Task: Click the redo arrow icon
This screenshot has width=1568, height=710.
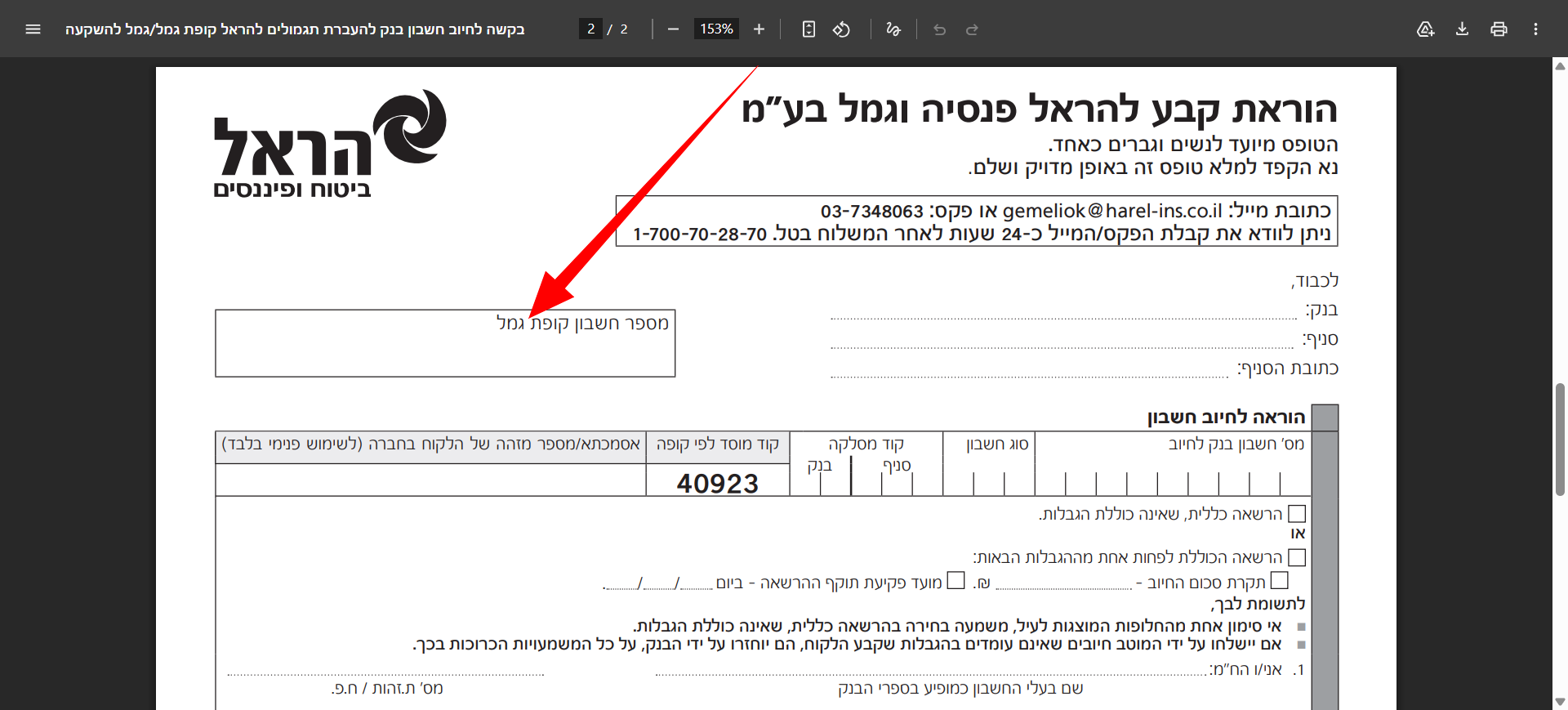Action: (x=972, y=29)
